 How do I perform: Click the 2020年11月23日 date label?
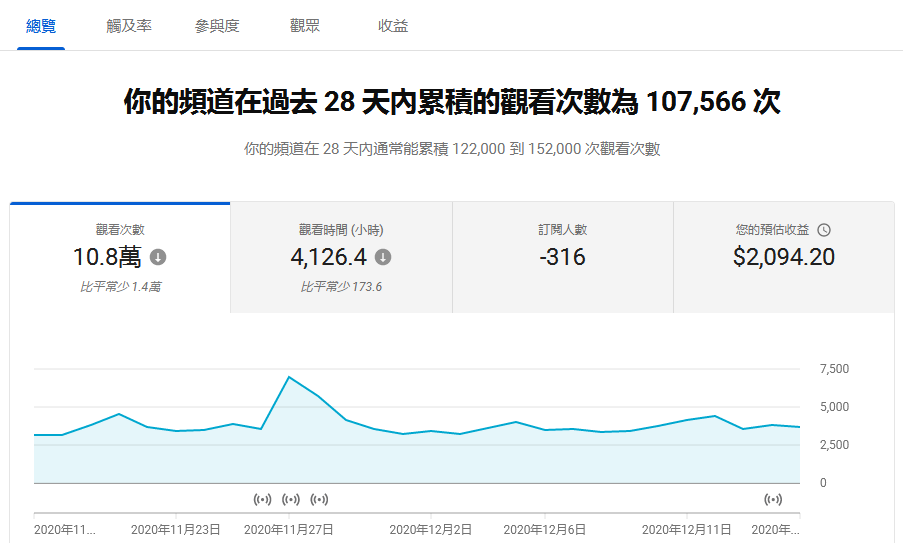(176, 530)
